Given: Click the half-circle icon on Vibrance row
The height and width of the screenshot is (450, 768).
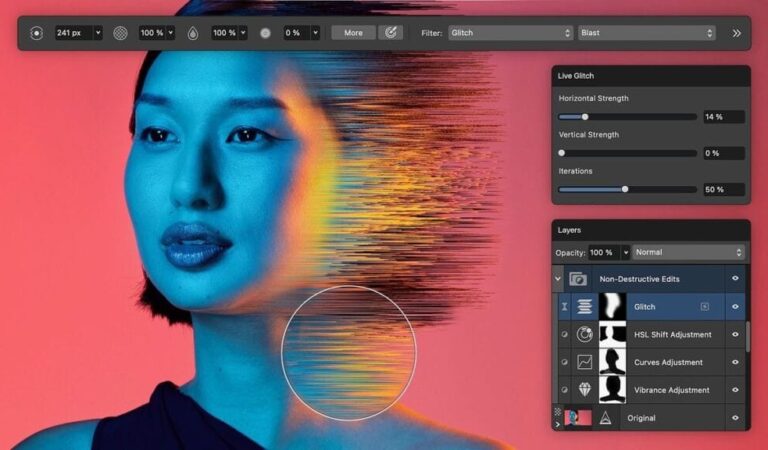Looking at the screenshot, I should coord(564,390).
